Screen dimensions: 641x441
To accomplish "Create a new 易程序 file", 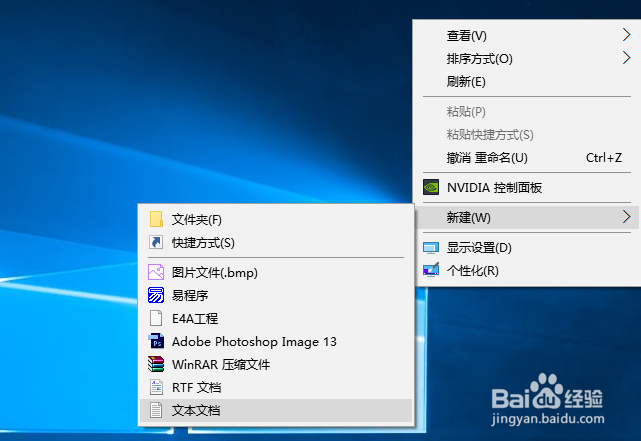I will point(276,295).
